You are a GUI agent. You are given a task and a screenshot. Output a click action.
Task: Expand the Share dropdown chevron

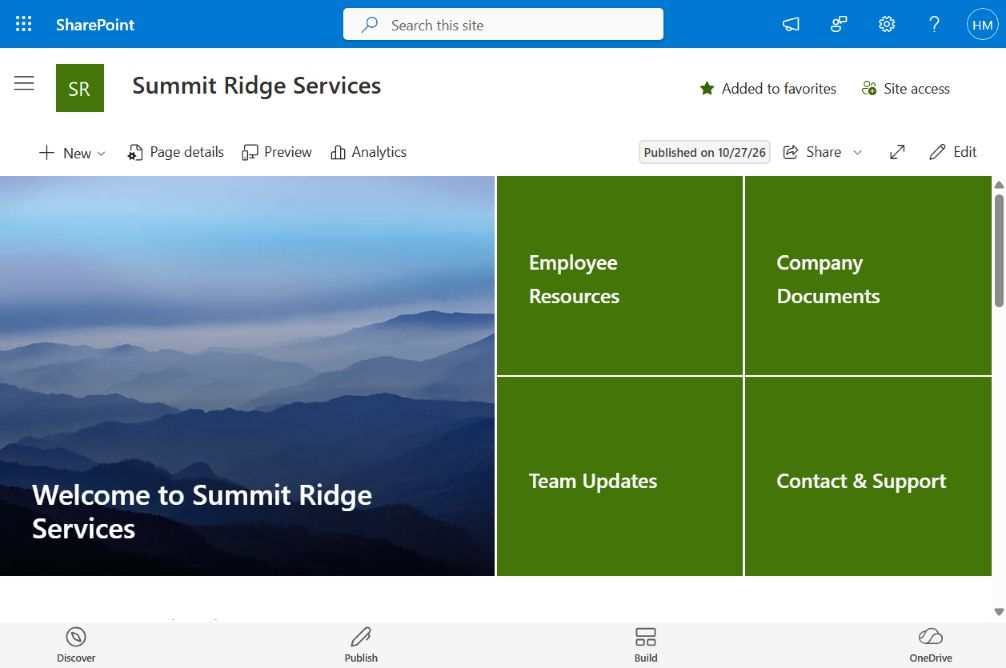[x=857, y=153]
